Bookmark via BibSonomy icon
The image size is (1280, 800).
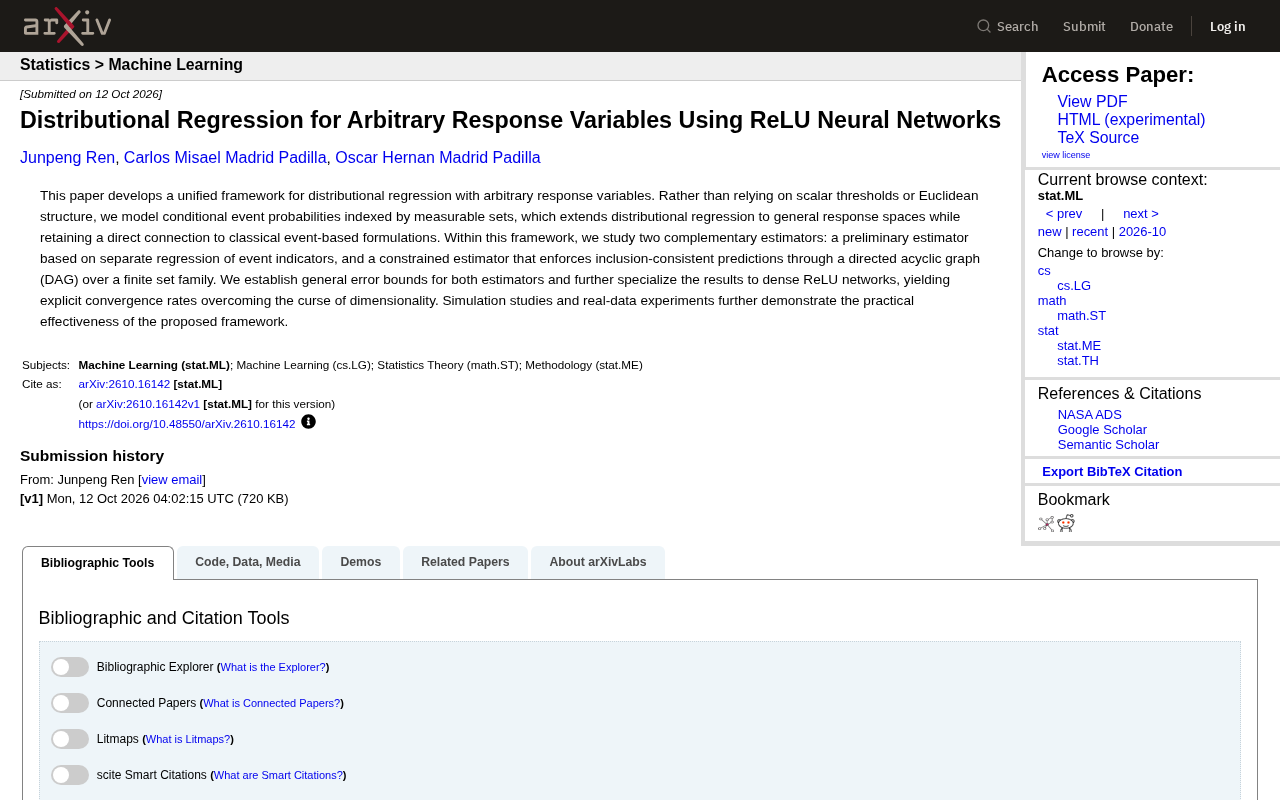tap(1046, 523)
